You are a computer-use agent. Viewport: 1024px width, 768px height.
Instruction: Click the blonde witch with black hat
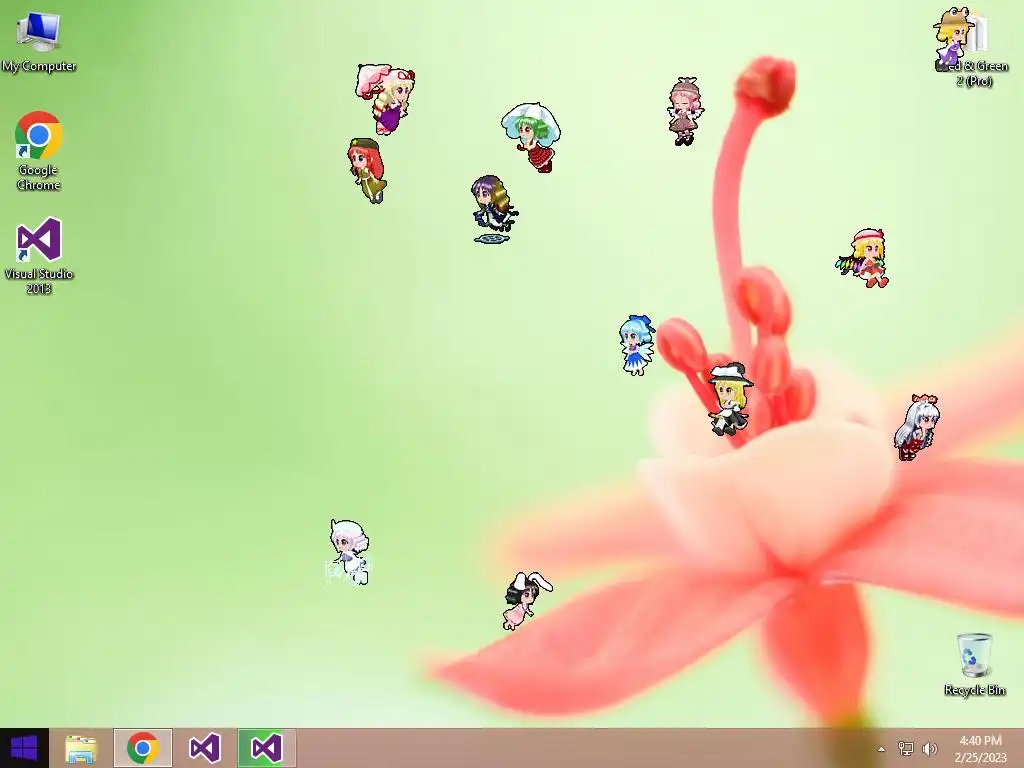[x=730, y=399]
